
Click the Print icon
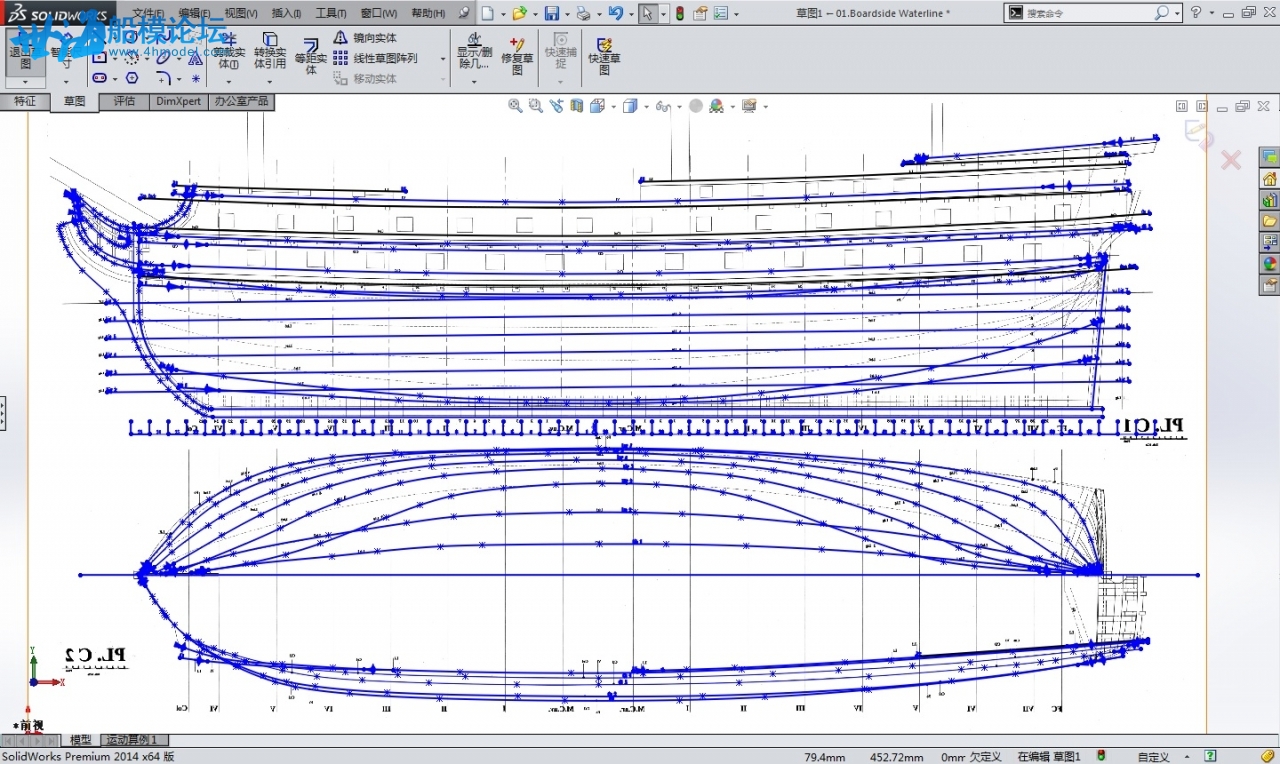[x=583, y=13]
